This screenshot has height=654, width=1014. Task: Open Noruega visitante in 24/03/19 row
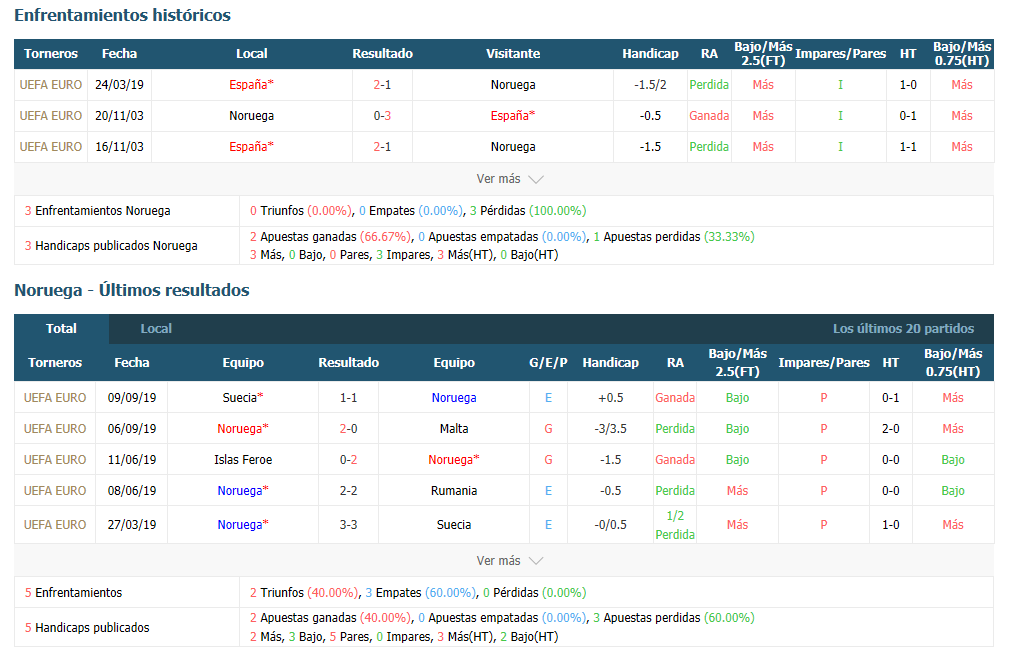point(513,85)
